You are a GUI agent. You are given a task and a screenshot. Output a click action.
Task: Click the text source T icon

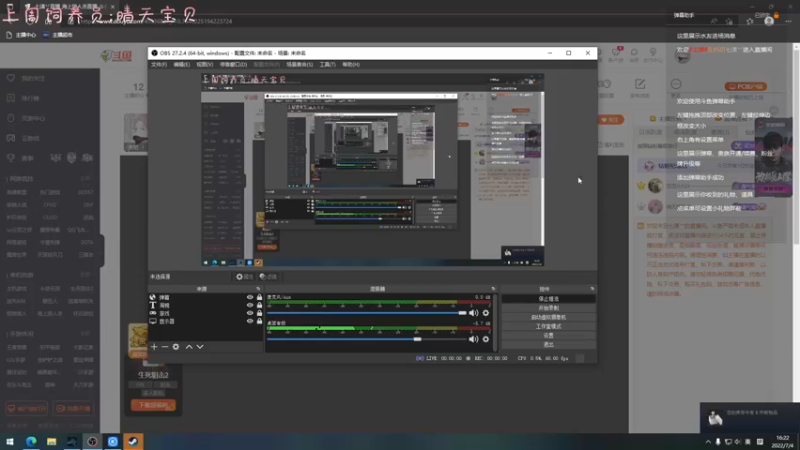153,305
